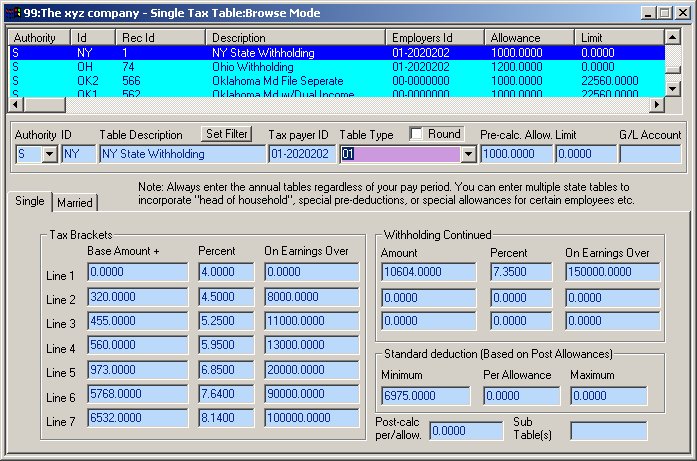Click the Line 1 Percent field
This screenshot has width=697, height=461.
click(x=225, y=272)
